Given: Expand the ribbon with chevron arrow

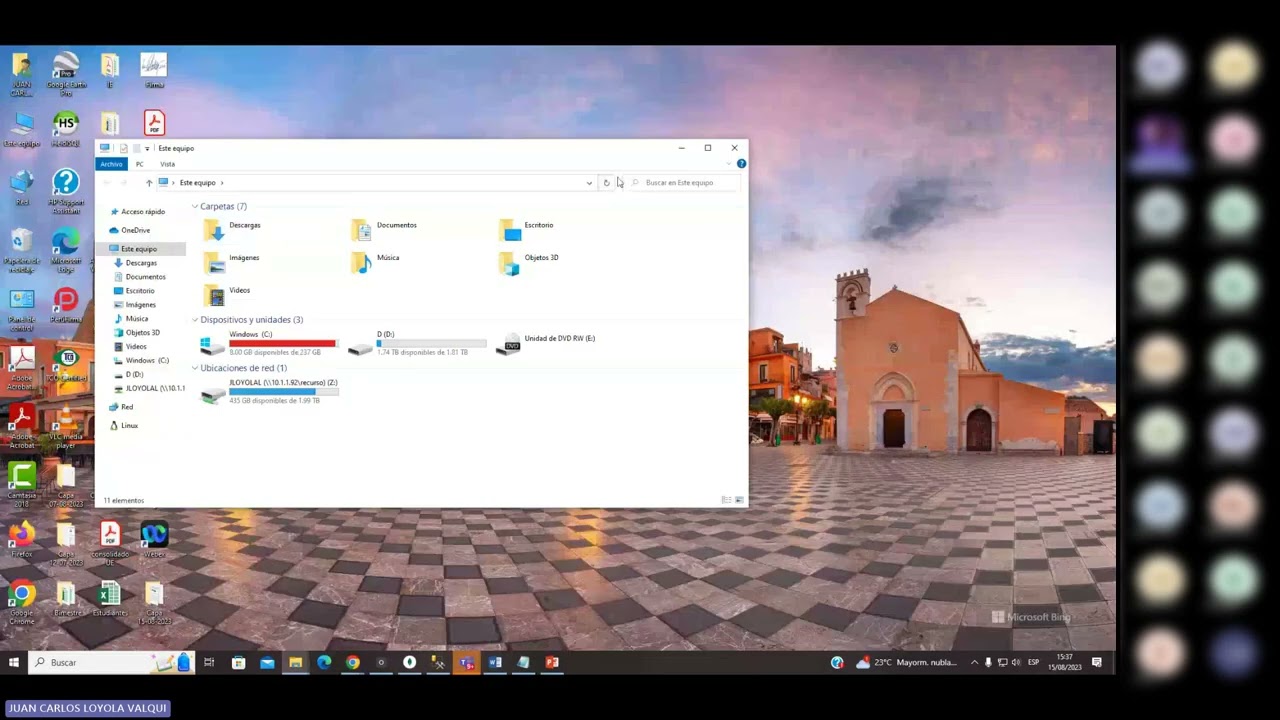Looking at the screenshot, I should [x=728, y=164].
